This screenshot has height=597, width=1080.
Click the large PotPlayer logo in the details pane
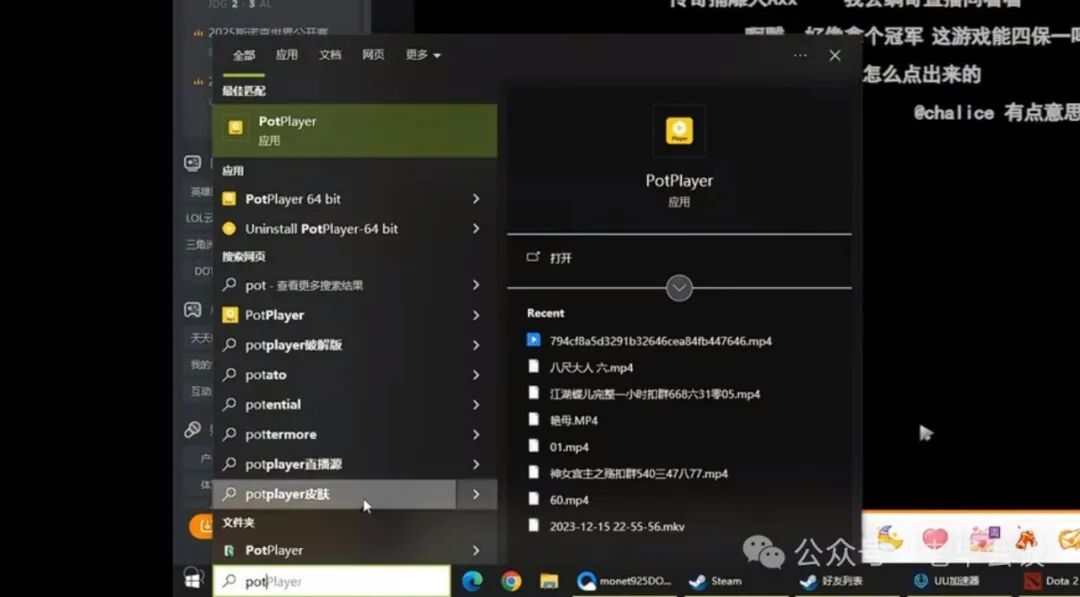(x=679, y=131)
